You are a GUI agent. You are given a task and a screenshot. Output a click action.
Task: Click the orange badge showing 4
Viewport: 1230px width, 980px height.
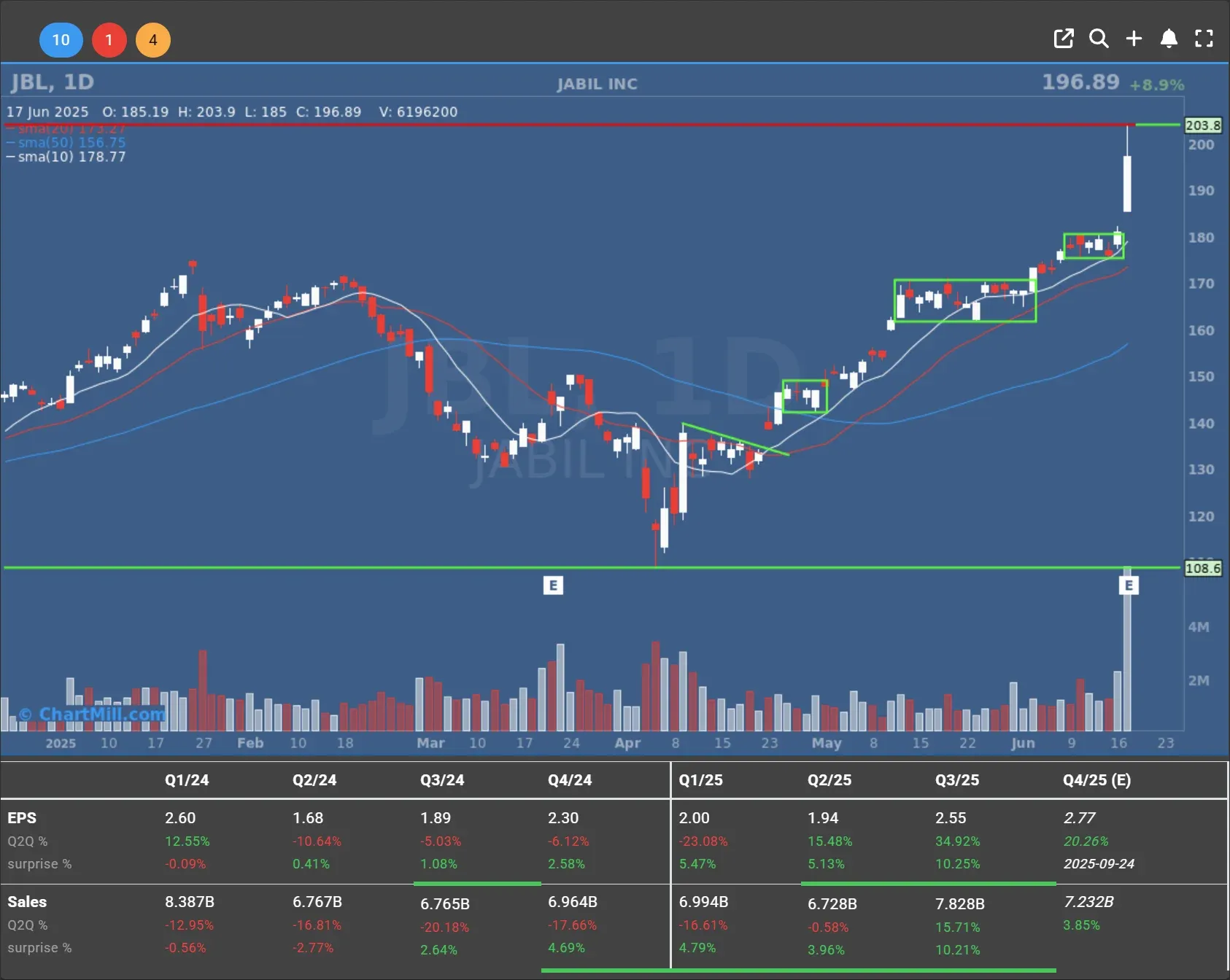153,39
